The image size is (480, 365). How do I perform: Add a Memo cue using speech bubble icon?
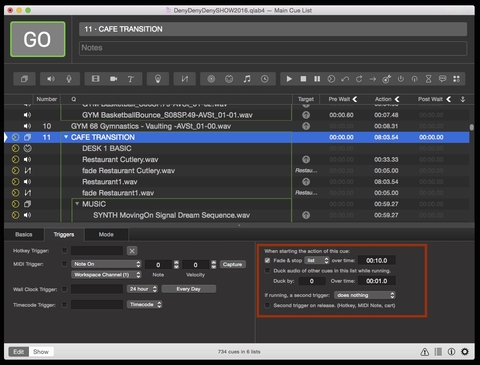point(443,79)
